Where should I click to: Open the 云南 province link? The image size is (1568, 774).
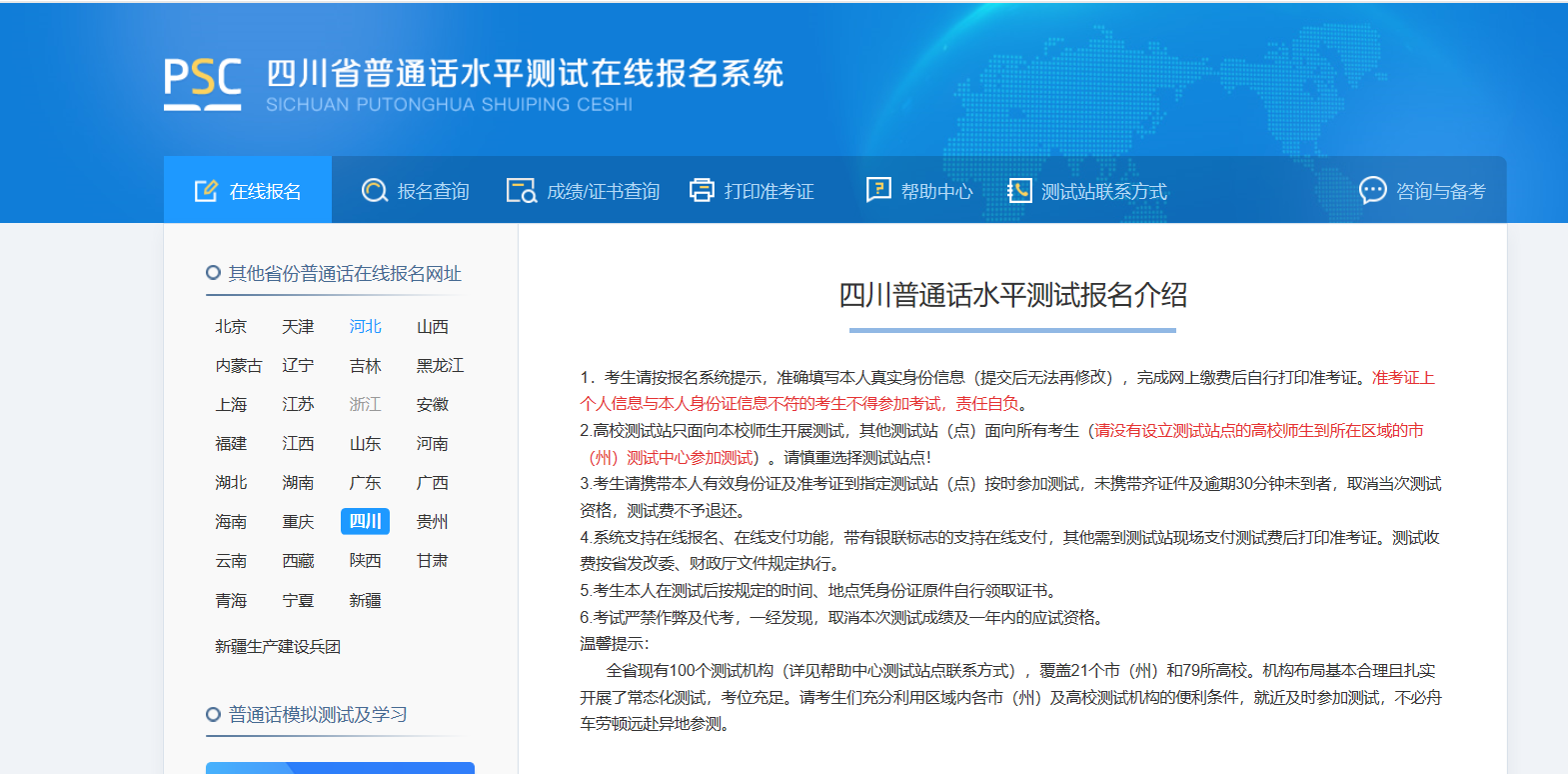pos(231,561)
